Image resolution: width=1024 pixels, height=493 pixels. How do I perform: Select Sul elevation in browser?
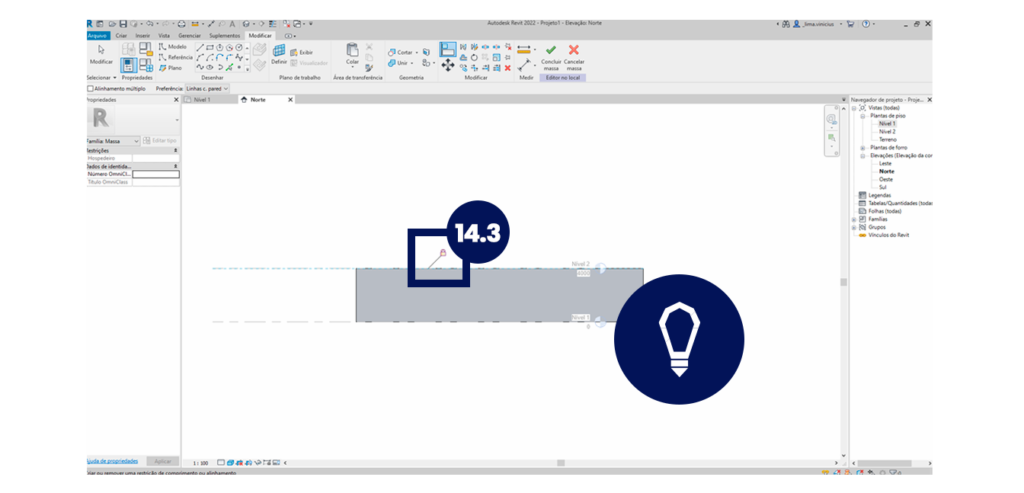(883, 187)
